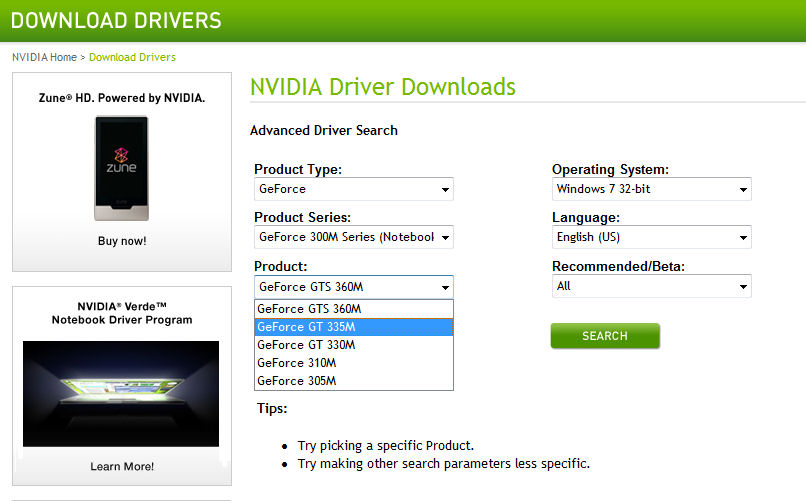The width and height of the screenshot is (806, 501).
Task: Open the Product Series dropdown
Action: pyautogui.click(x=354, y=237)
